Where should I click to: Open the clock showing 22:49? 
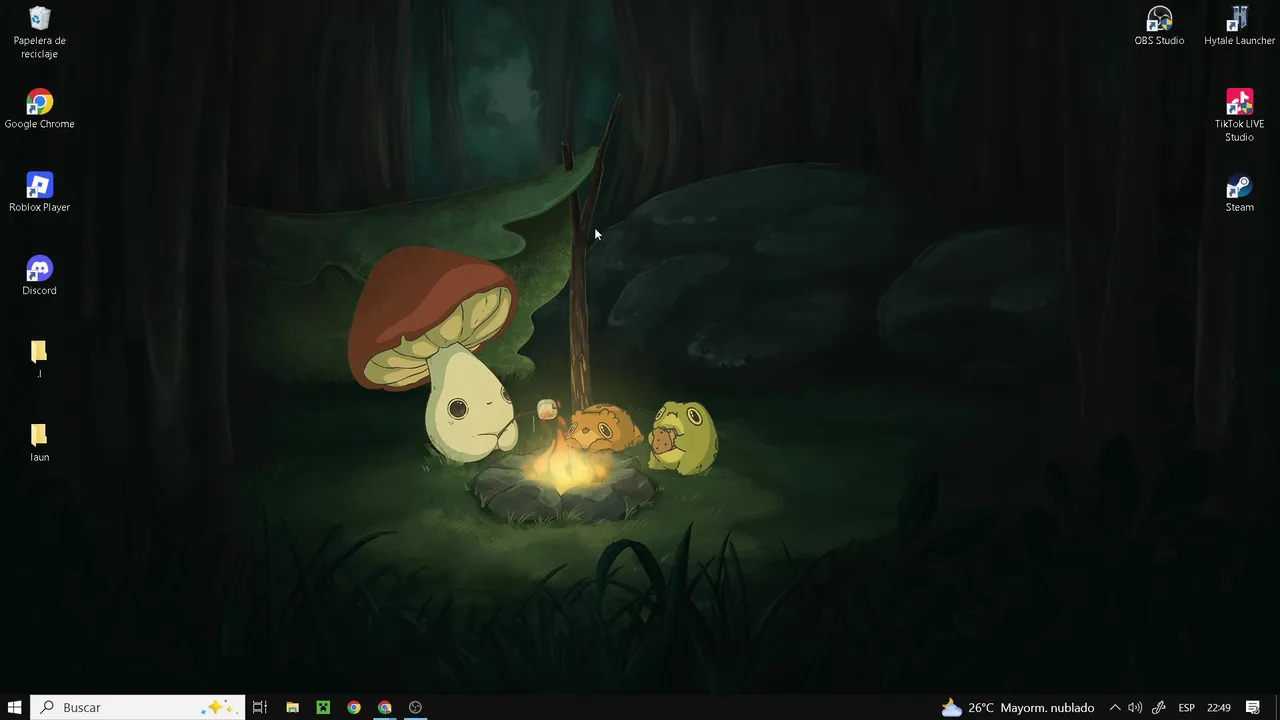click(1219, 707)
